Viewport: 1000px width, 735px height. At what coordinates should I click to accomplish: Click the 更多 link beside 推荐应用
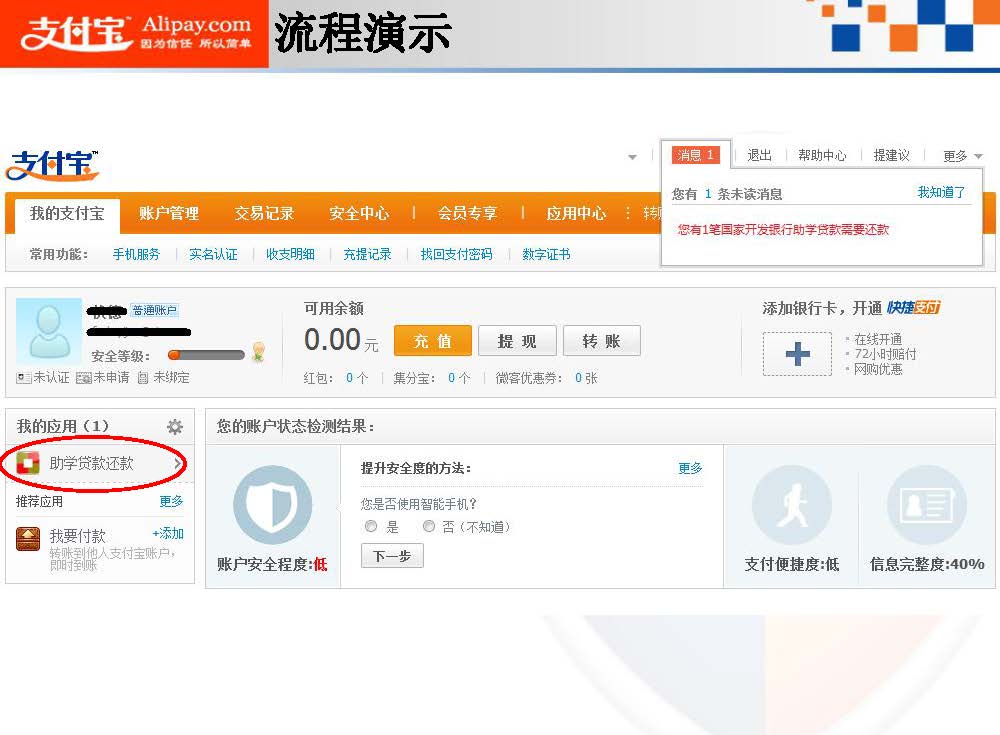click(171, 501)
